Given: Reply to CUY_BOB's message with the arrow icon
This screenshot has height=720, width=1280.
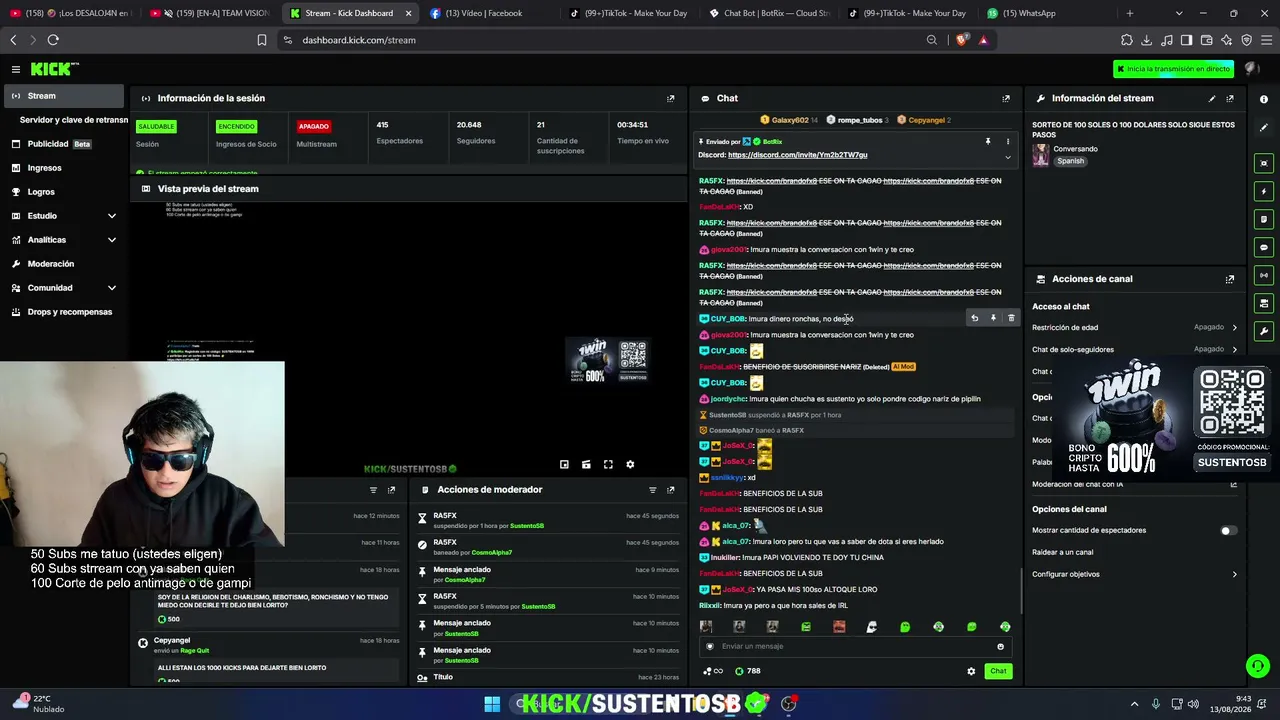Looking at the screenshot, I should point(974,318).
